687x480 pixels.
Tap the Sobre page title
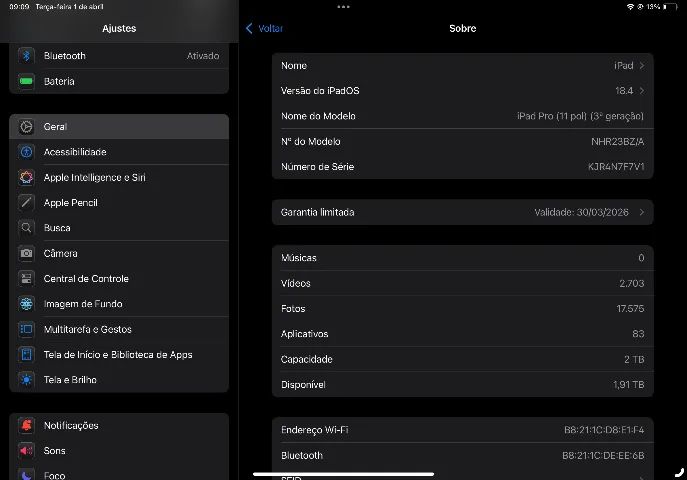coord(463,28)
